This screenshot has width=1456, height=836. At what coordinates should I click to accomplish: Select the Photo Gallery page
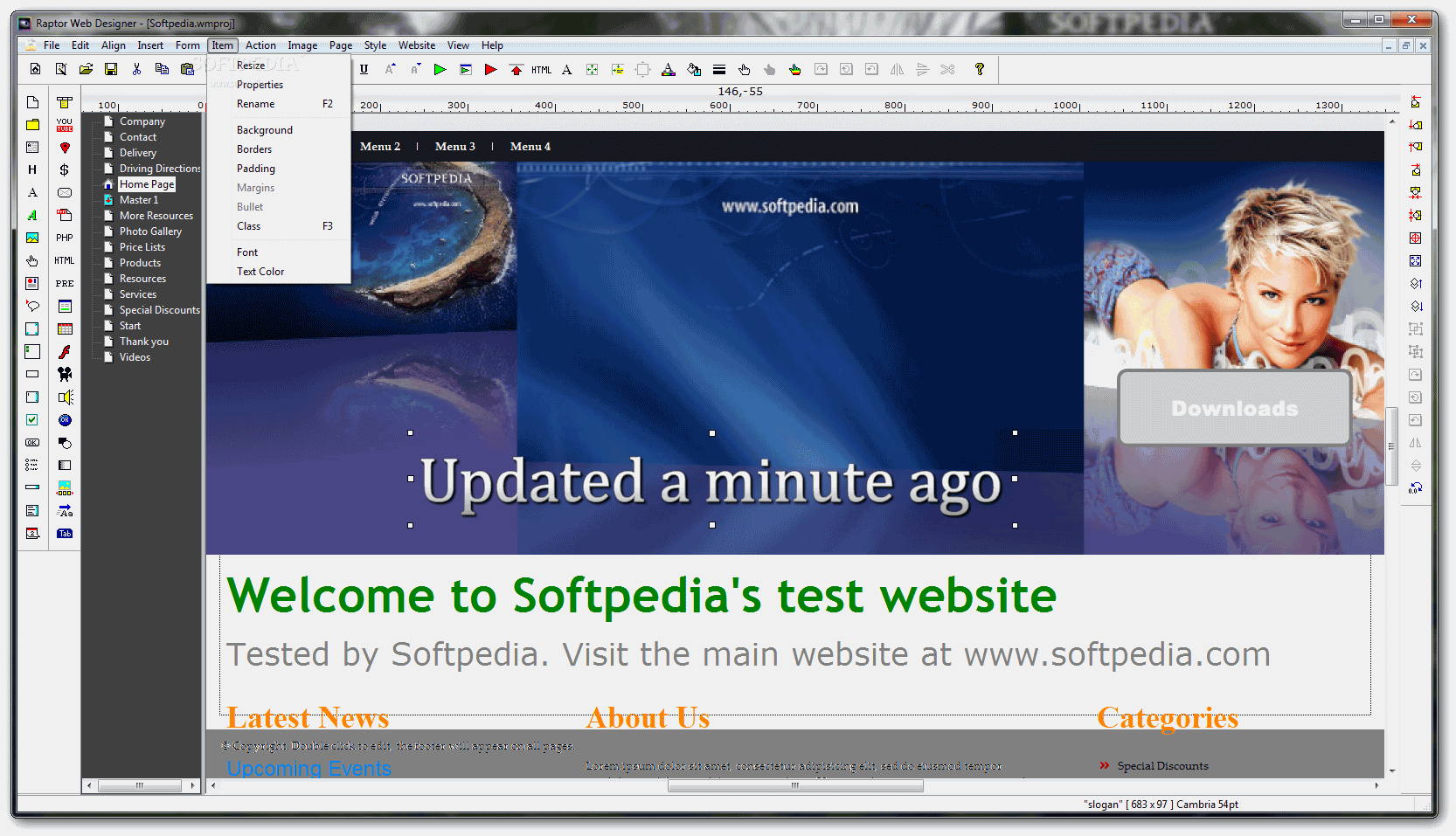pyautogui.click(x=150, y=231)
